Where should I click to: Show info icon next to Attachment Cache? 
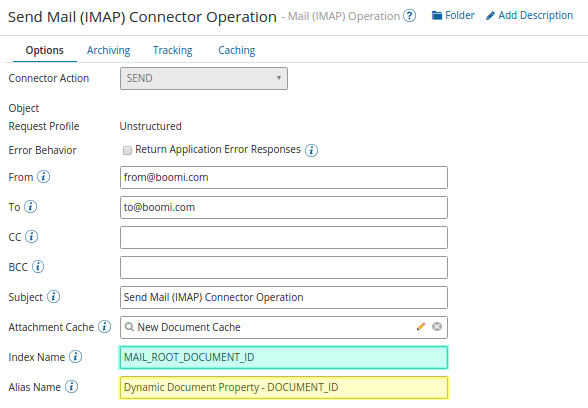pyautogui.click(x=105, y=327)
